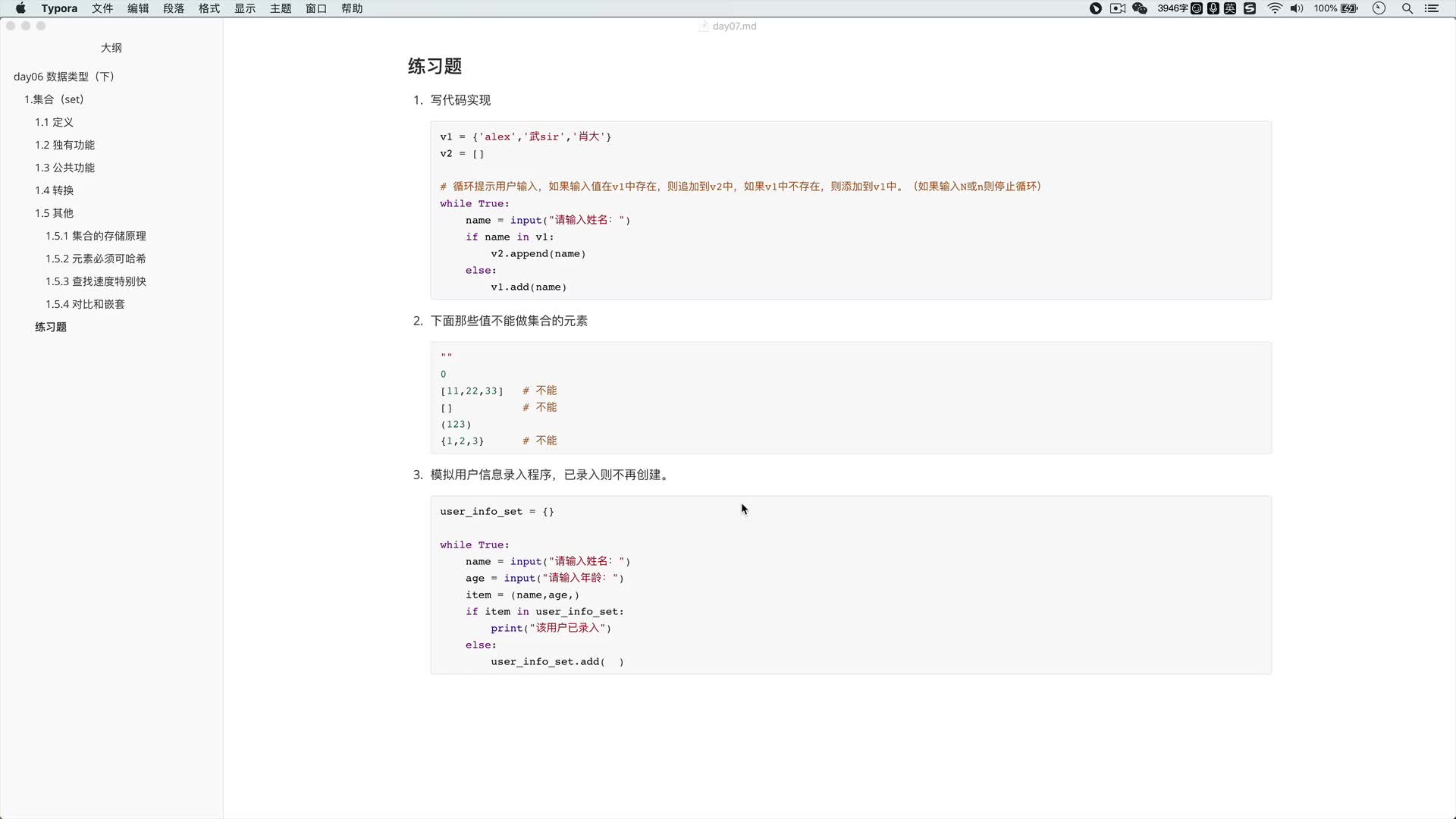Open the Wi-Fi status menu
Screen dimensions: 1456x819
pyautogui.click(x=1275, y=8)
